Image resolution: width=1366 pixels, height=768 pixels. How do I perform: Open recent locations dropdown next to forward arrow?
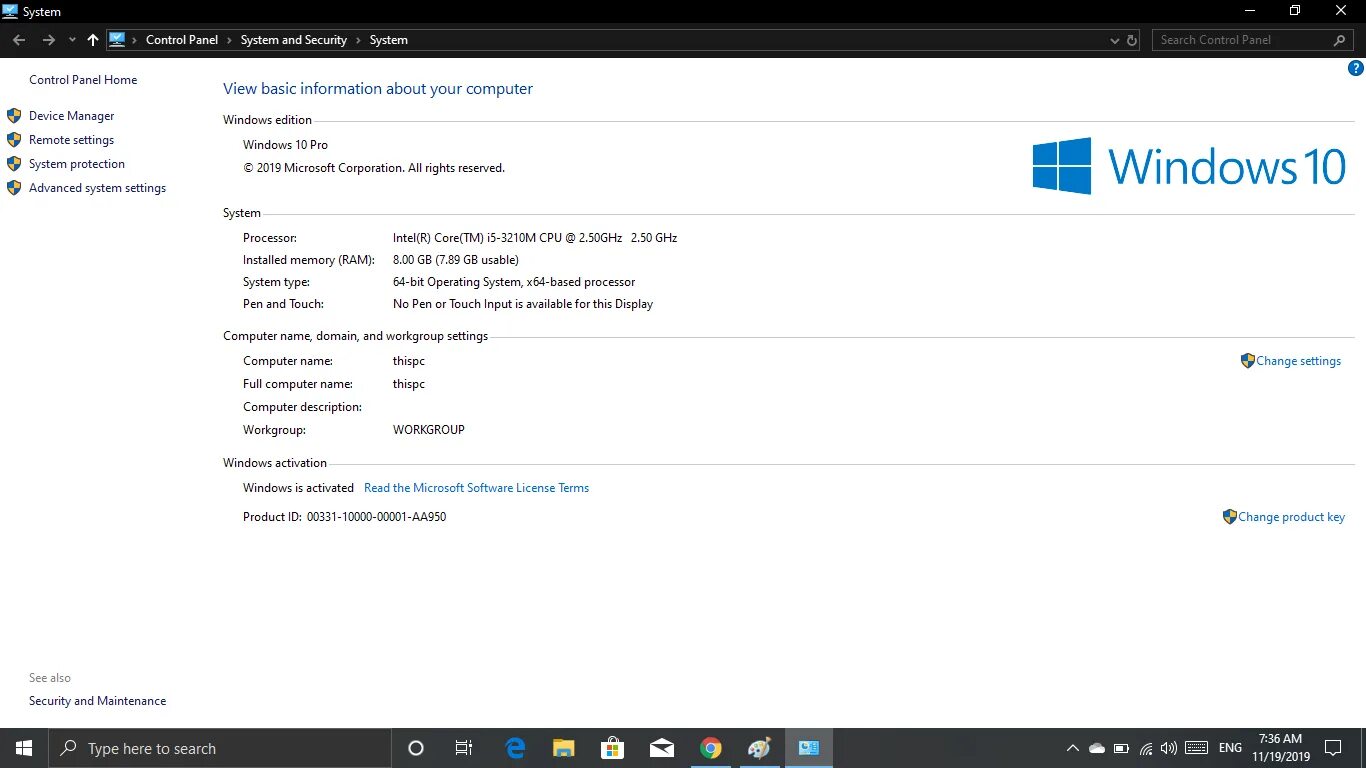(x=71, y=40)
